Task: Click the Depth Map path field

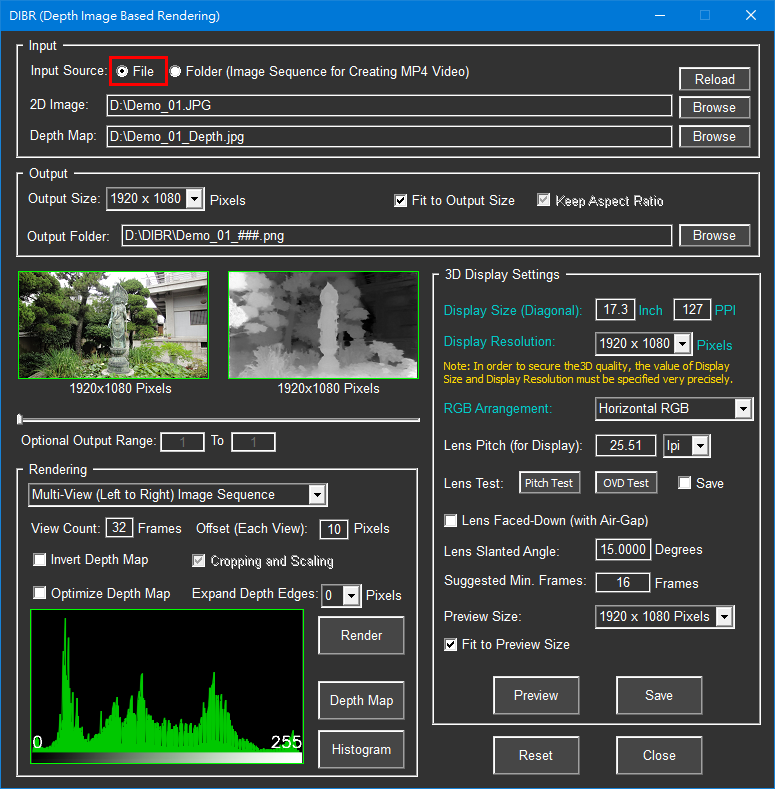Action: (x=389, y=136)
